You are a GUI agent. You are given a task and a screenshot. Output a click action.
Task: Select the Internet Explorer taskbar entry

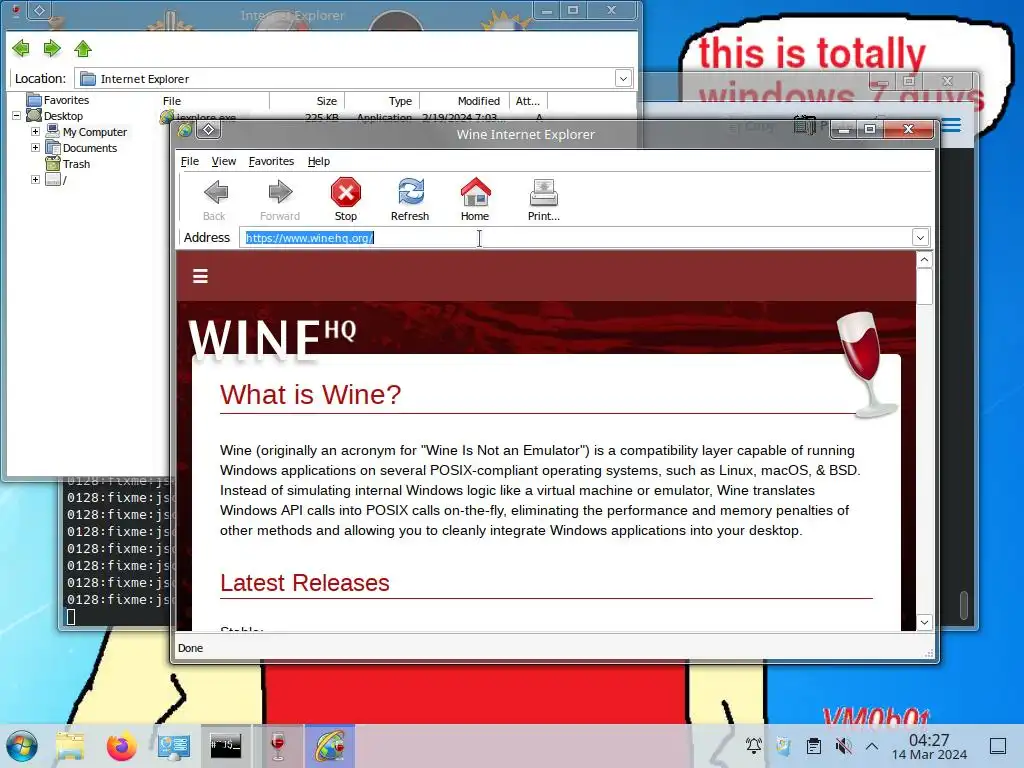pyautogui.click(x=330, y=746)
